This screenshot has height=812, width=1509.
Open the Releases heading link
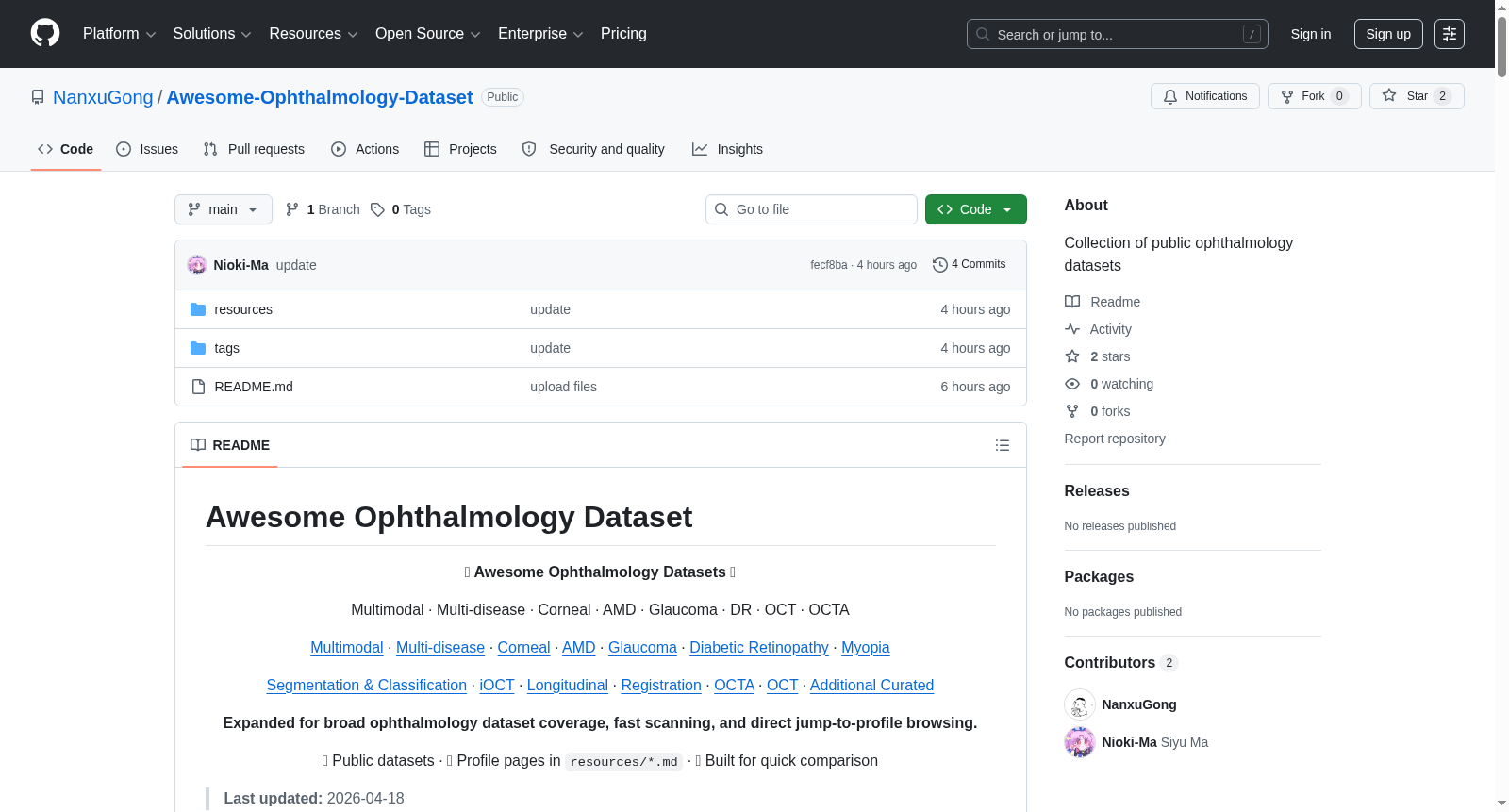point(1097,491)
